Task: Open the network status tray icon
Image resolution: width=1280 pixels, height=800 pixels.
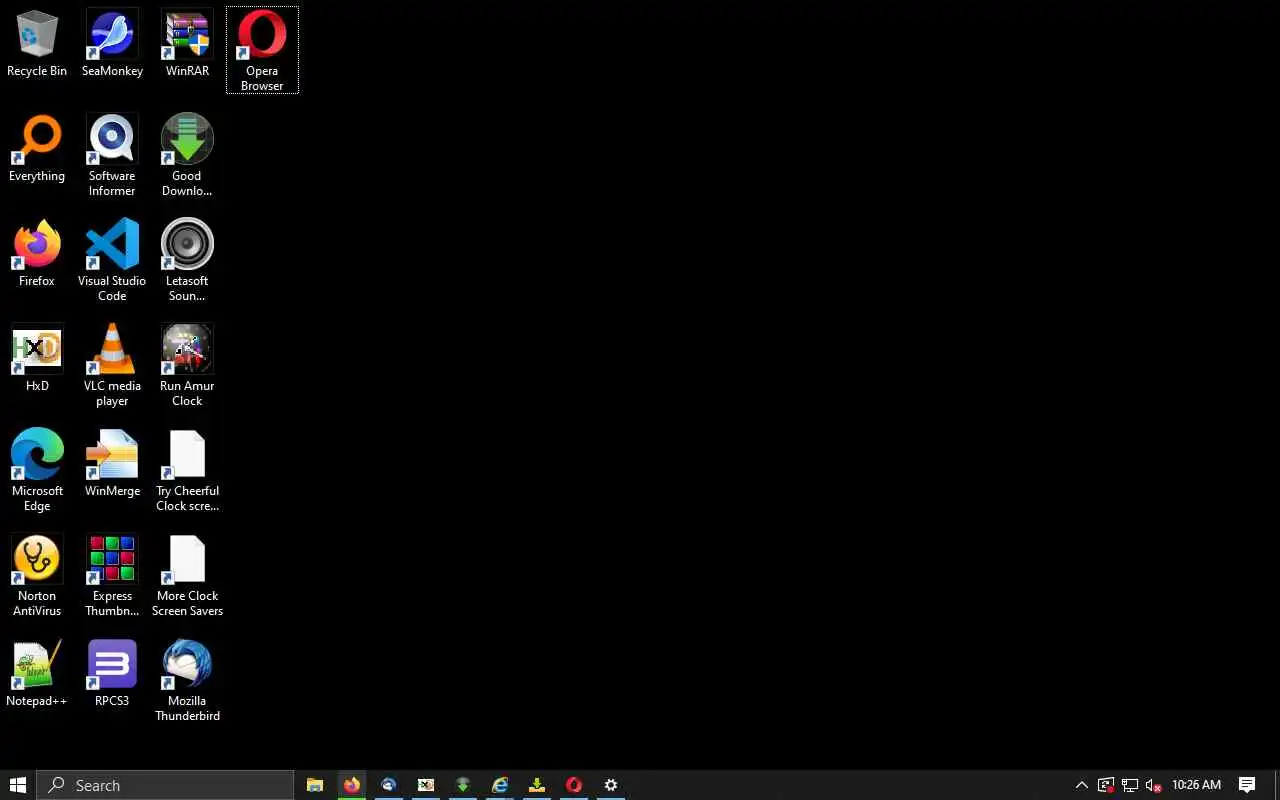Action: pyautogui.click(x=1130, y=785)
